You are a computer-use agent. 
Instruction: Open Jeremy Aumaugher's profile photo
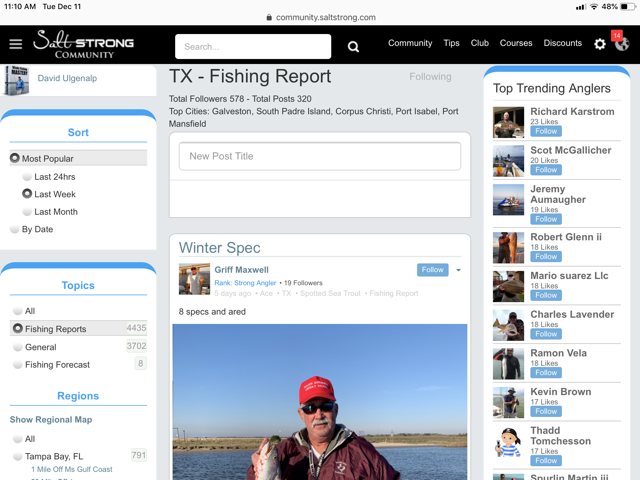click(508, 200)
